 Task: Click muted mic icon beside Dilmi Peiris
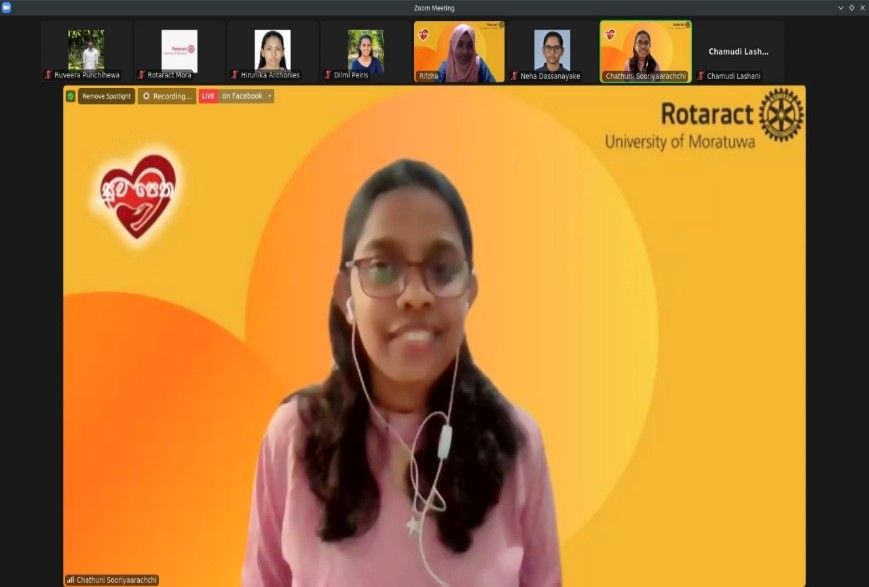point(327,75)
